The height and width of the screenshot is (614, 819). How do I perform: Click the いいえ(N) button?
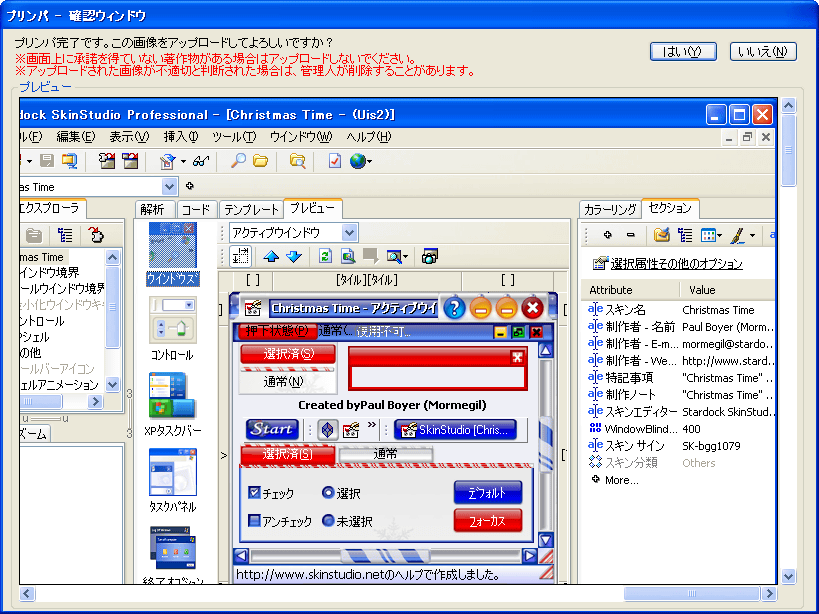pyautogui.click(x=763, y=52)
